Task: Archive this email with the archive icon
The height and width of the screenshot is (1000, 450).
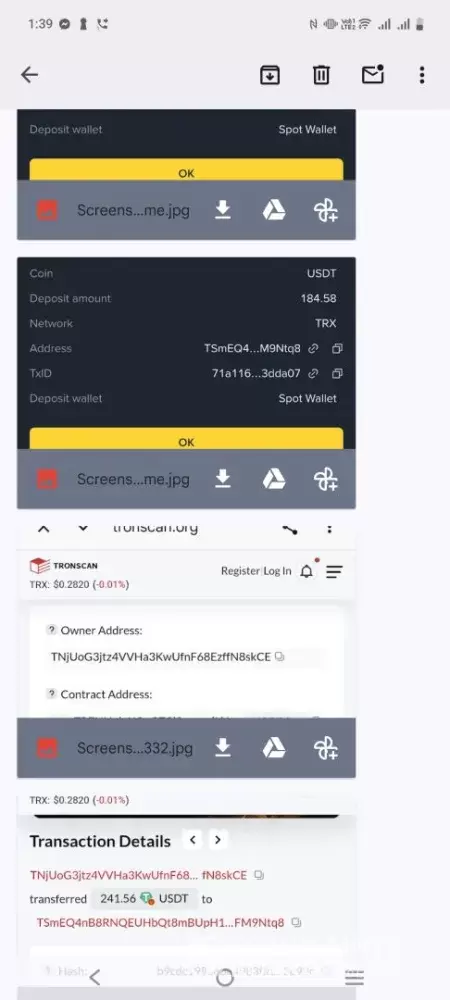Action: [x=270, y=75]
